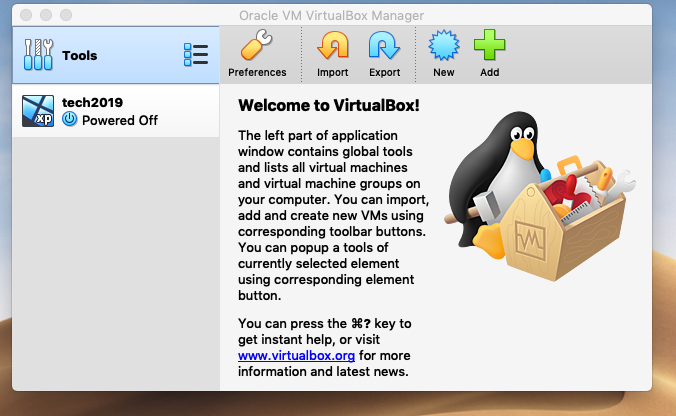Click the Welcome to VirtualBox! heading

click(329, 105)
